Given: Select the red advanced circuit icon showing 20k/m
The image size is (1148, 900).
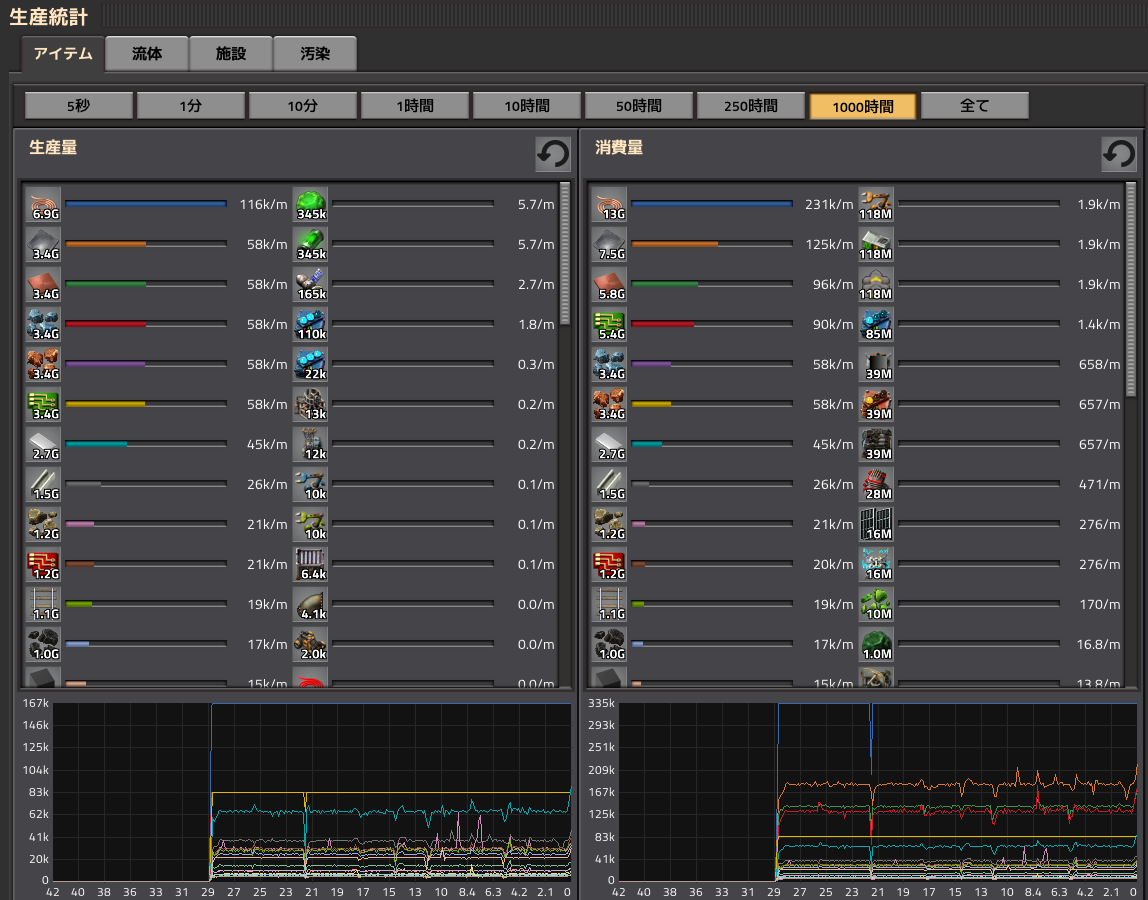Looking at the screenshot, I should pyautogui.click(x=609, y=565).
